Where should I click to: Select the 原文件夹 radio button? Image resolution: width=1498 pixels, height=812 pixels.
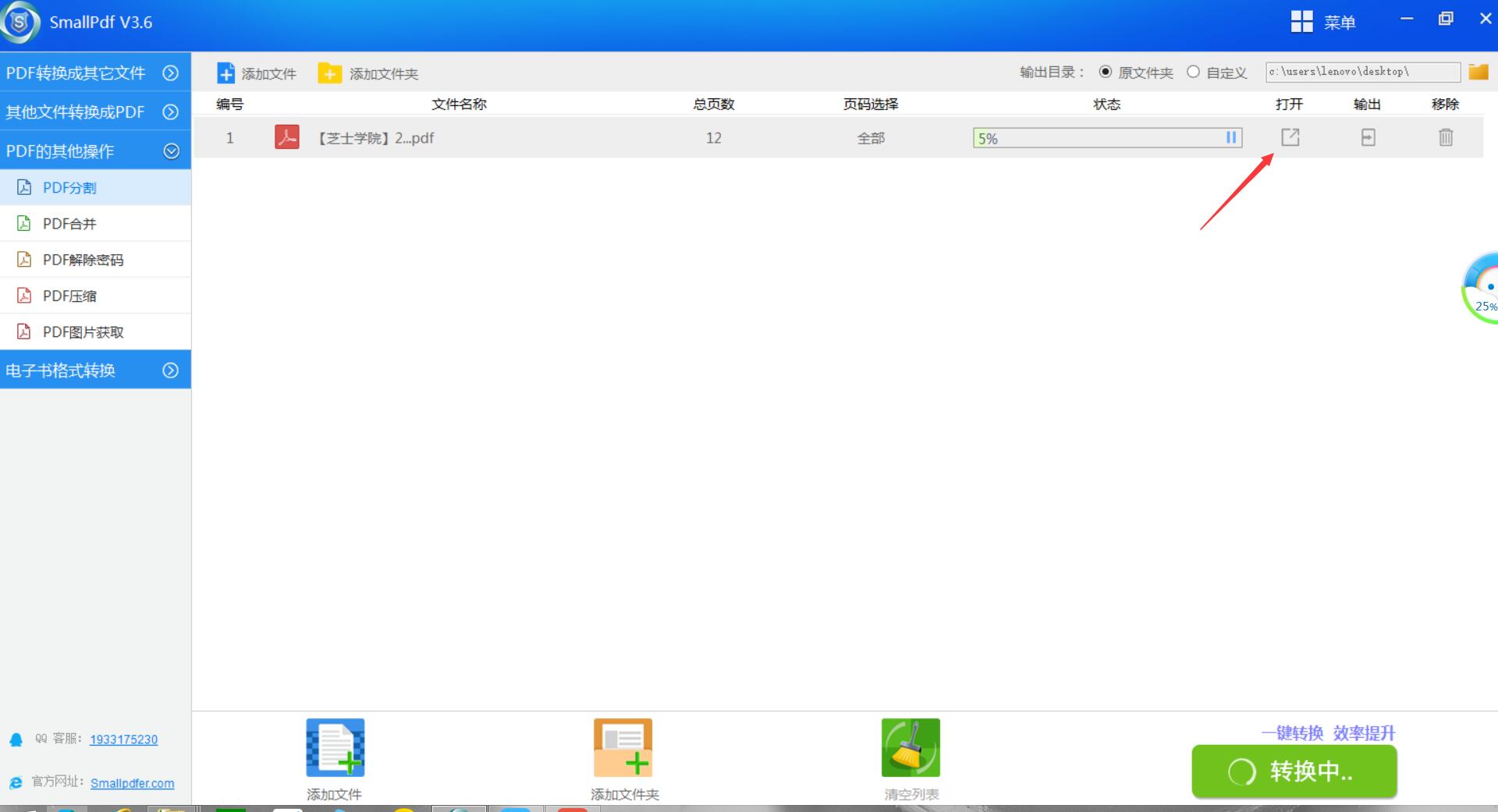click(x=1106, y=72)
